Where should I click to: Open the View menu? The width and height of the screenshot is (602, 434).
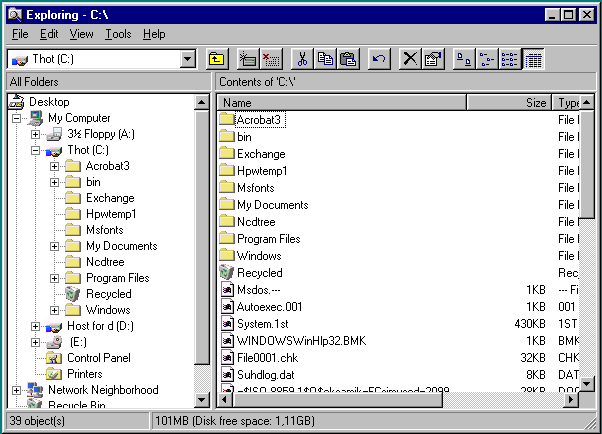[x=81, y=34]
